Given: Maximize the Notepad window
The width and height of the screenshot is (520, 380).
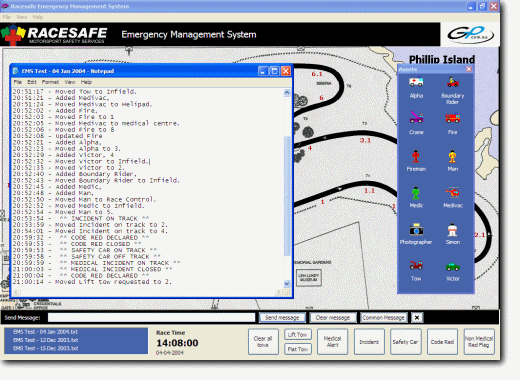Looking at the screenshot, I should tap(274, 71).
